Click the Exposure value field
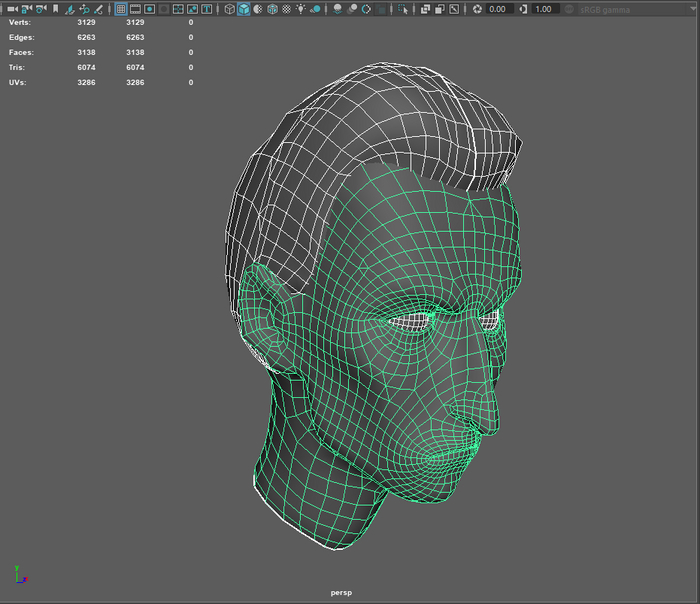 (x=501, y=9)
